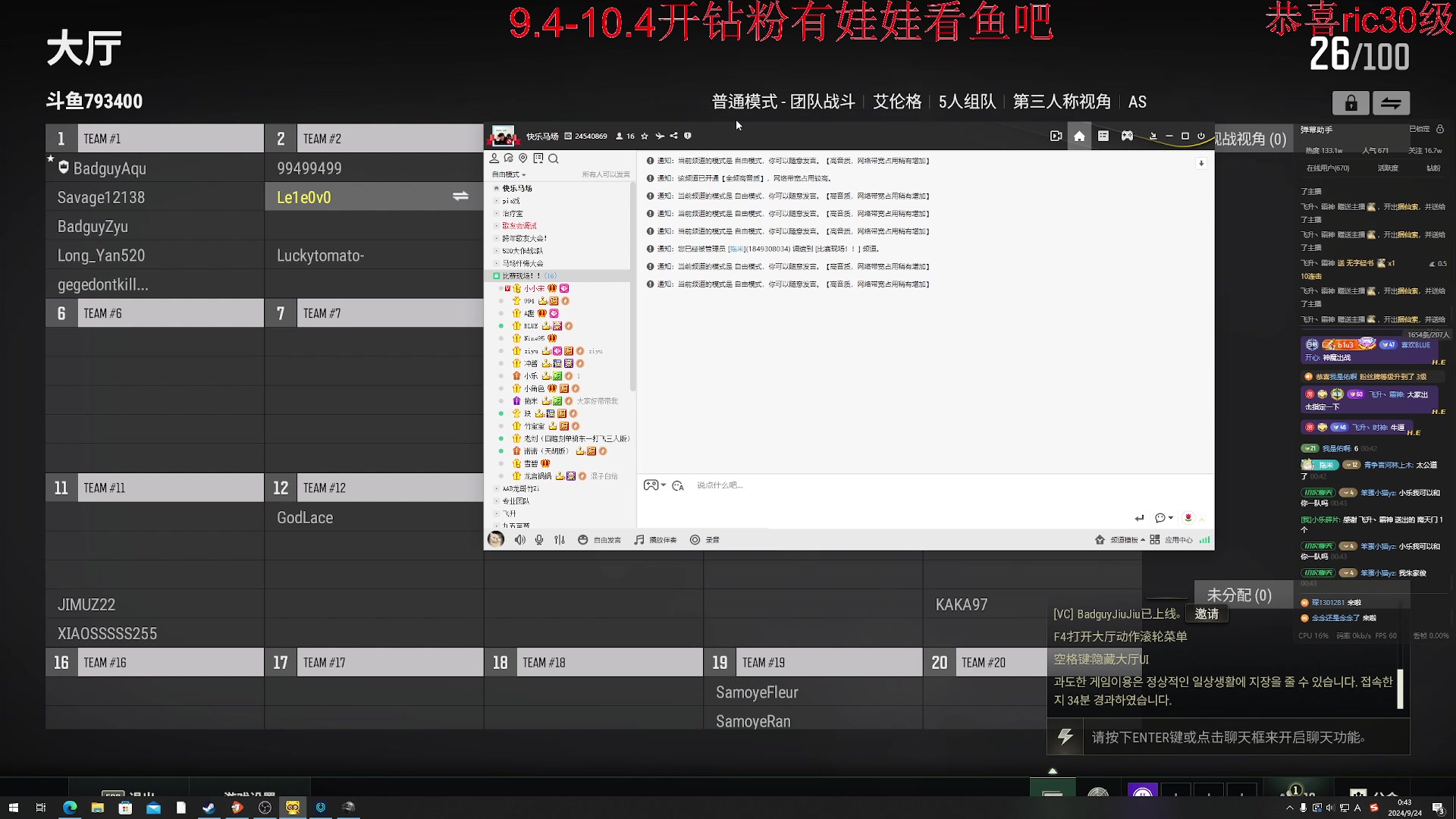
Task: Click the scroll-to-latest arrow in notice area
Action: point(1201,163)
